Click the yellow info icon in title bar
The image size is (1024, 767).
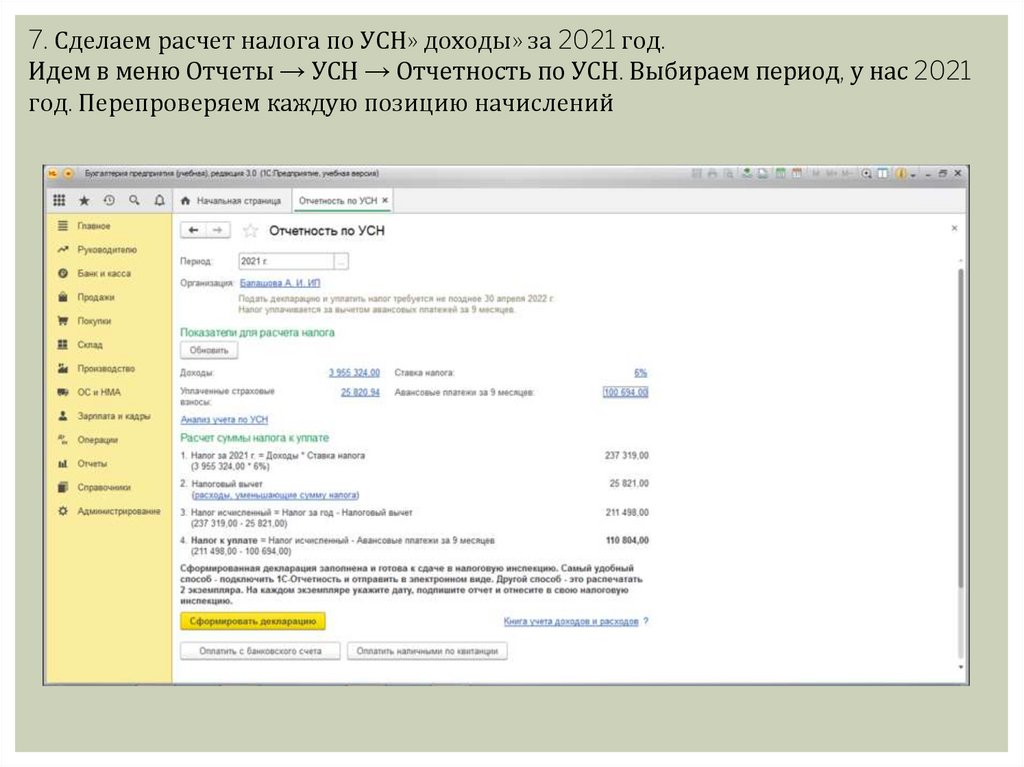900,173
